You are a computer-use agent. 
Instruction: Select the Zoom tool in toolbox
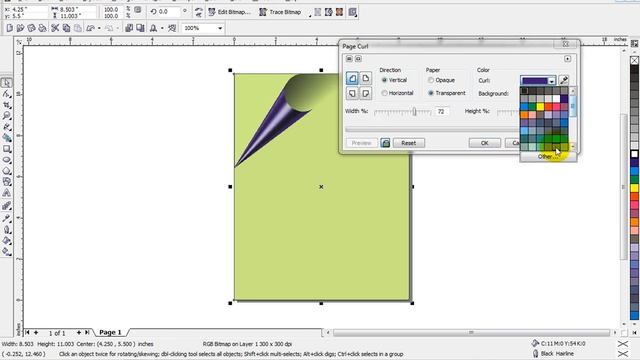coord(7,116)
